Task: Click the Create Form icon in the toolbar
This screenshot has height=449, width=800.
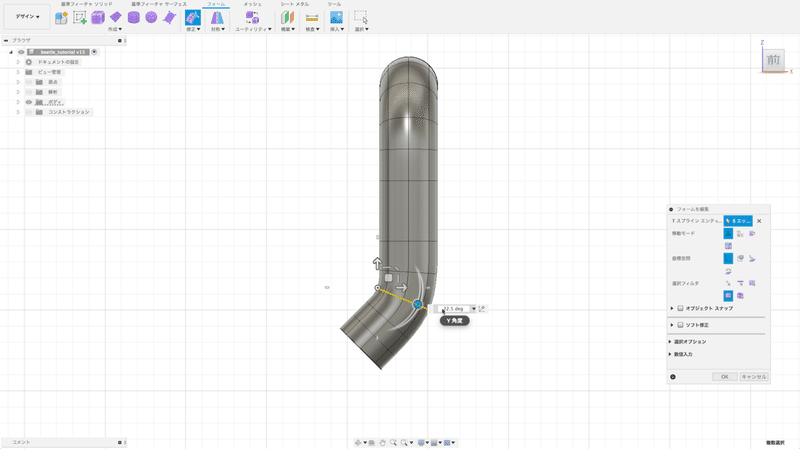Action: (61, 18)
